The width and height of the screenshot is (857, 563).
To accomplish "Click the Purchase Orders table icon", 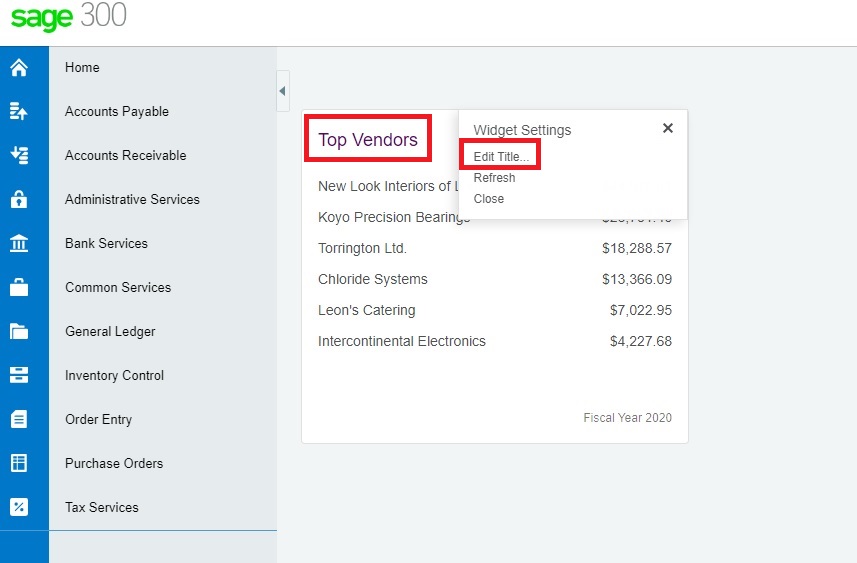I will 19,463.
